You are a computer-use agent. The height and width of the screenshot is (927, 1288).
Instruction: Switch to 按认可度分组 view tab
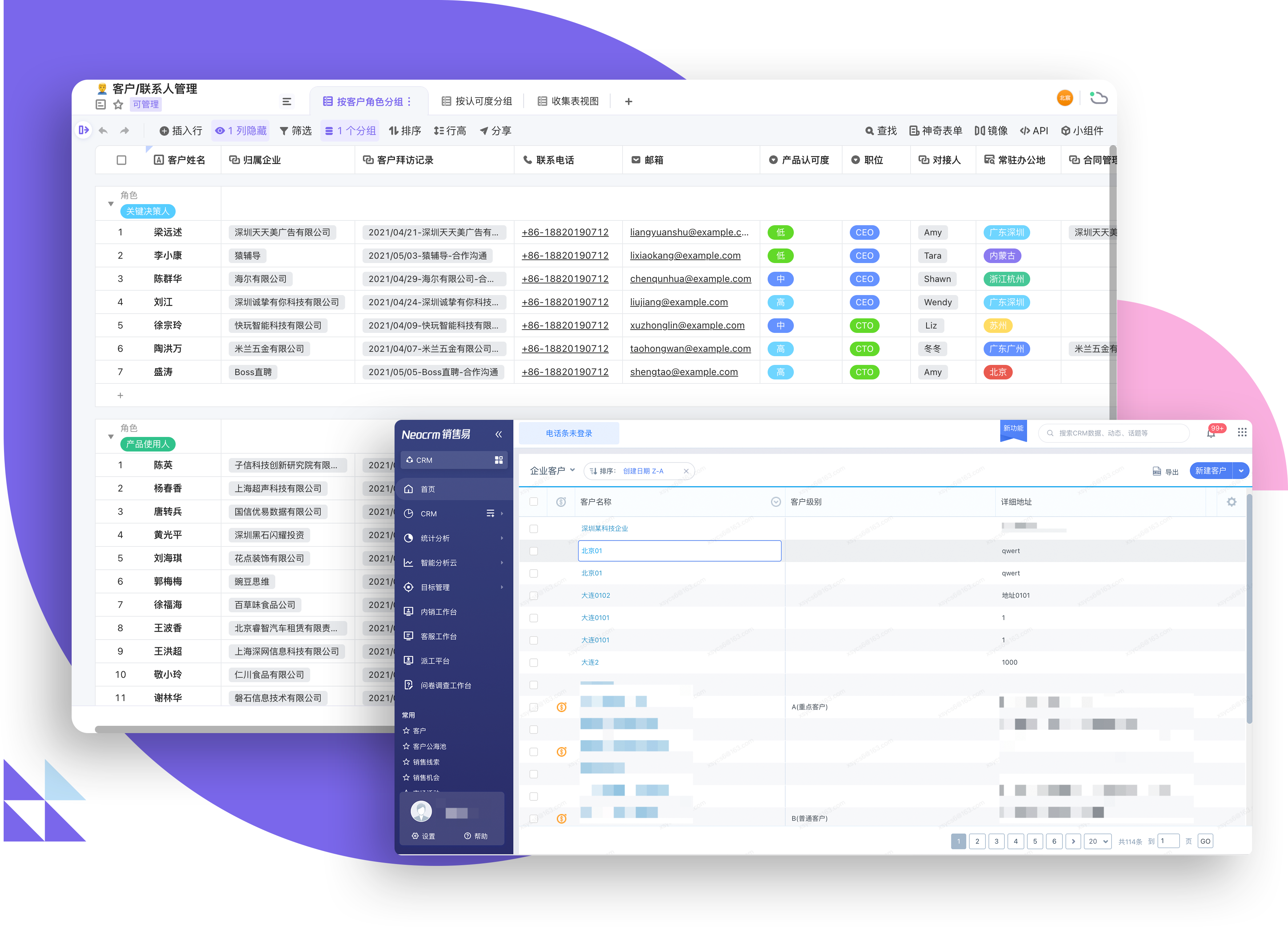point(476,101)
